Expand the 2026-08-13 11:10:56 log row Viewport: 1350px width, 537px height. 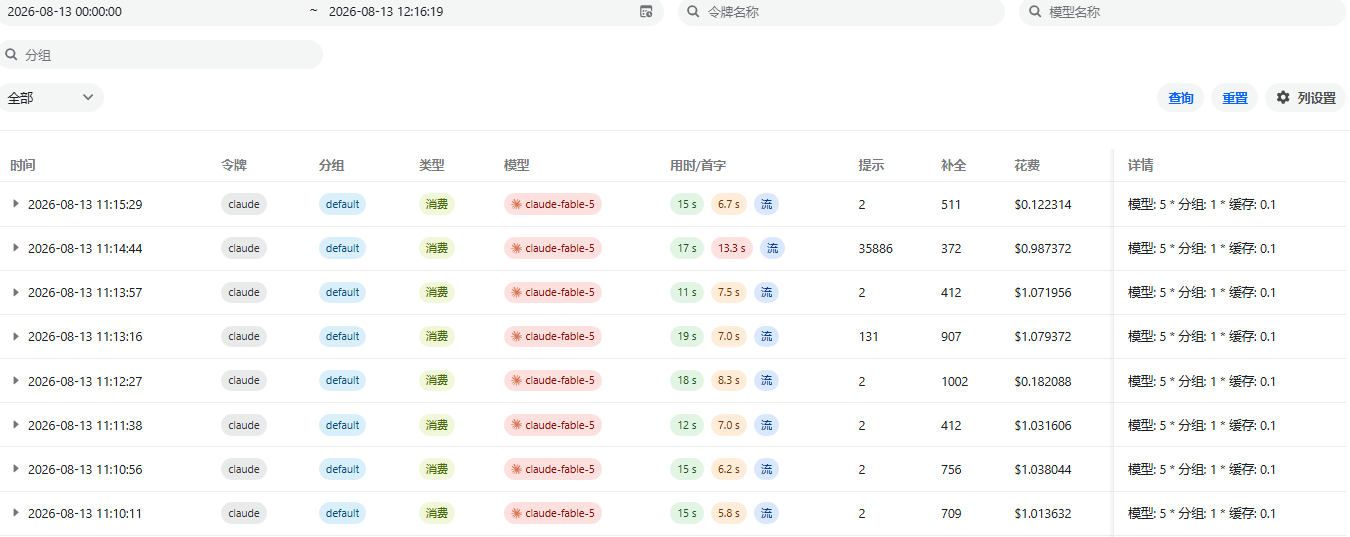tap(15, 469)
